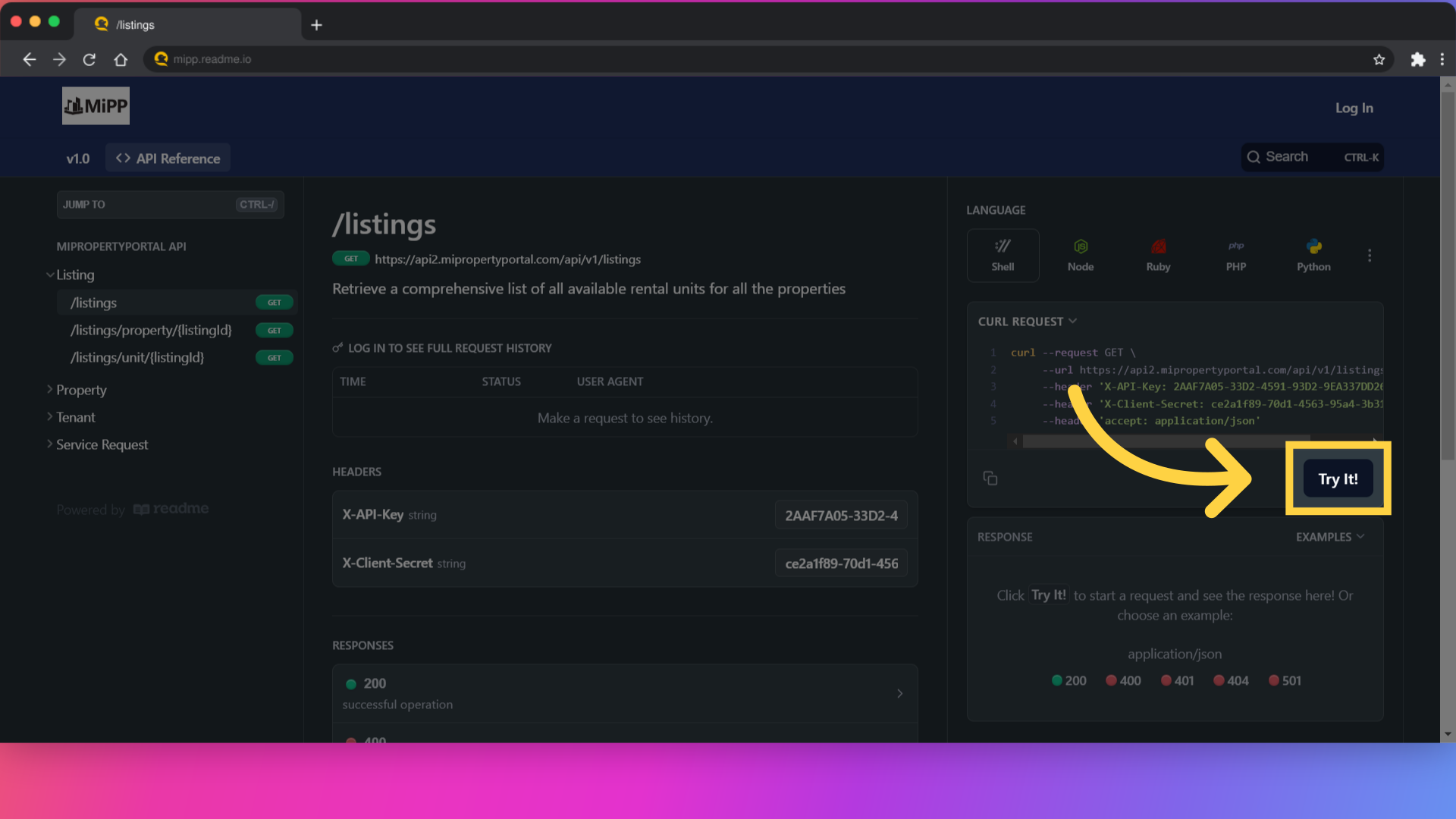Click the Log In link
The image size is (1456, 819).
click(1354, 108)
